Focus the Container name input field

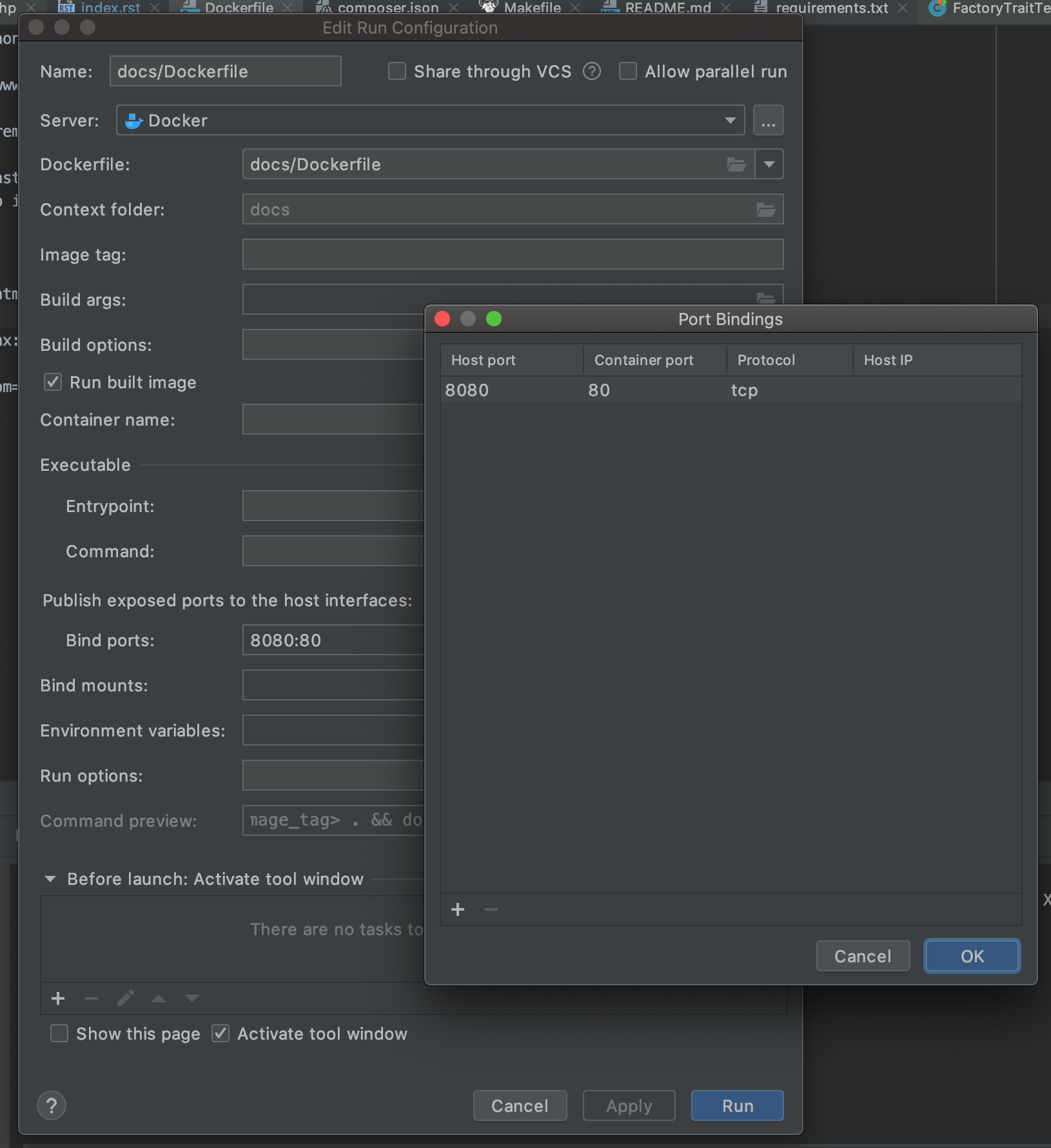pos(333,419)
